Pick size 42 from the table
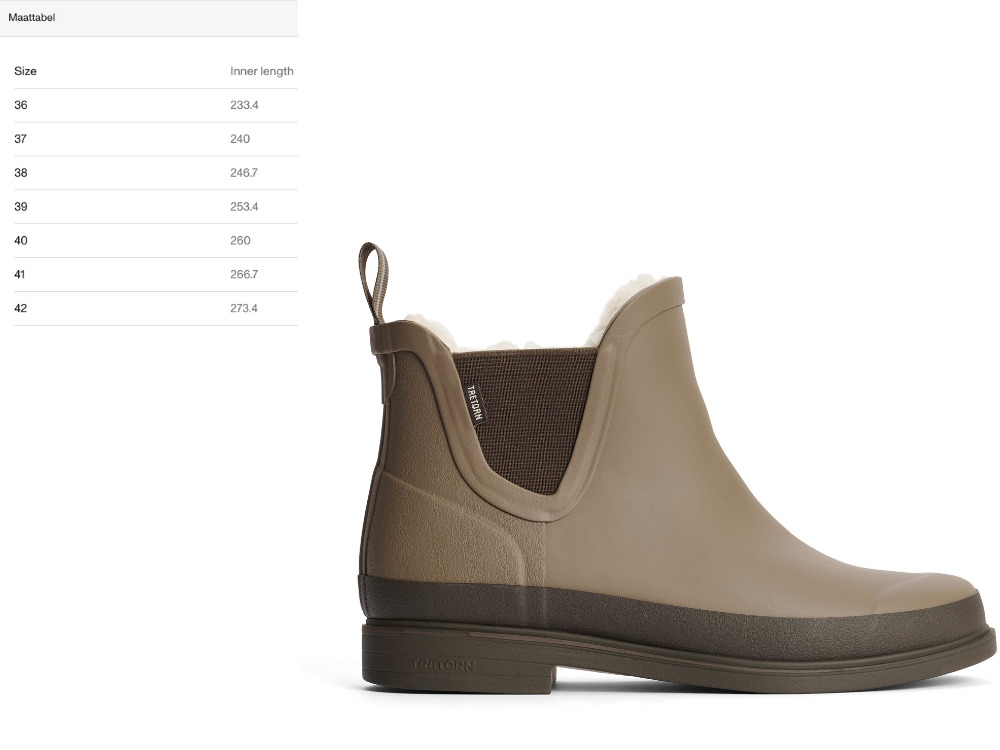Image resolution: width=1000 pixels, height=750 pixels. 21,308
